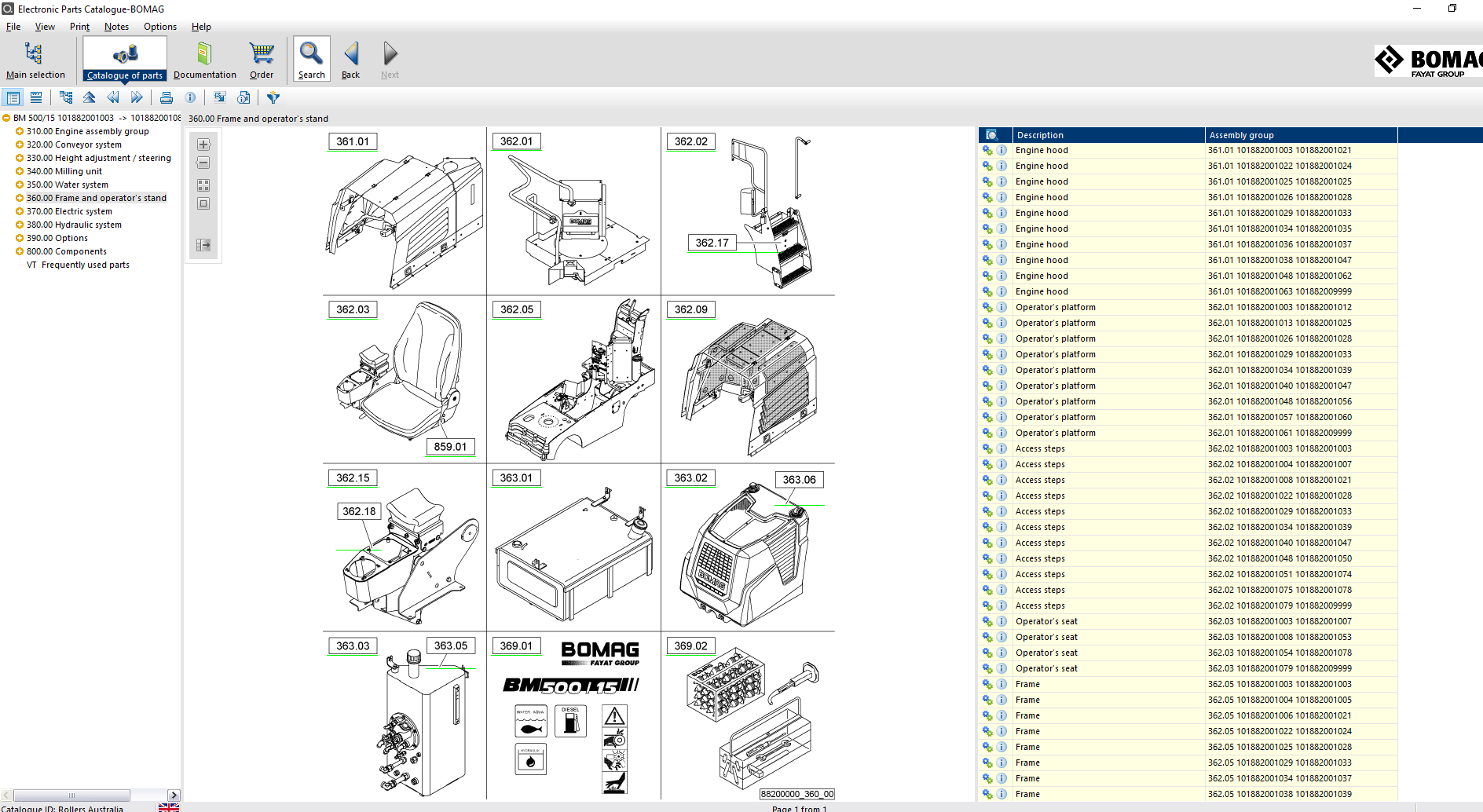The width and height of the screenshot is (1483, 812).
Task: Expand the 800.00 Components node
Action: [x=19, y=251]
